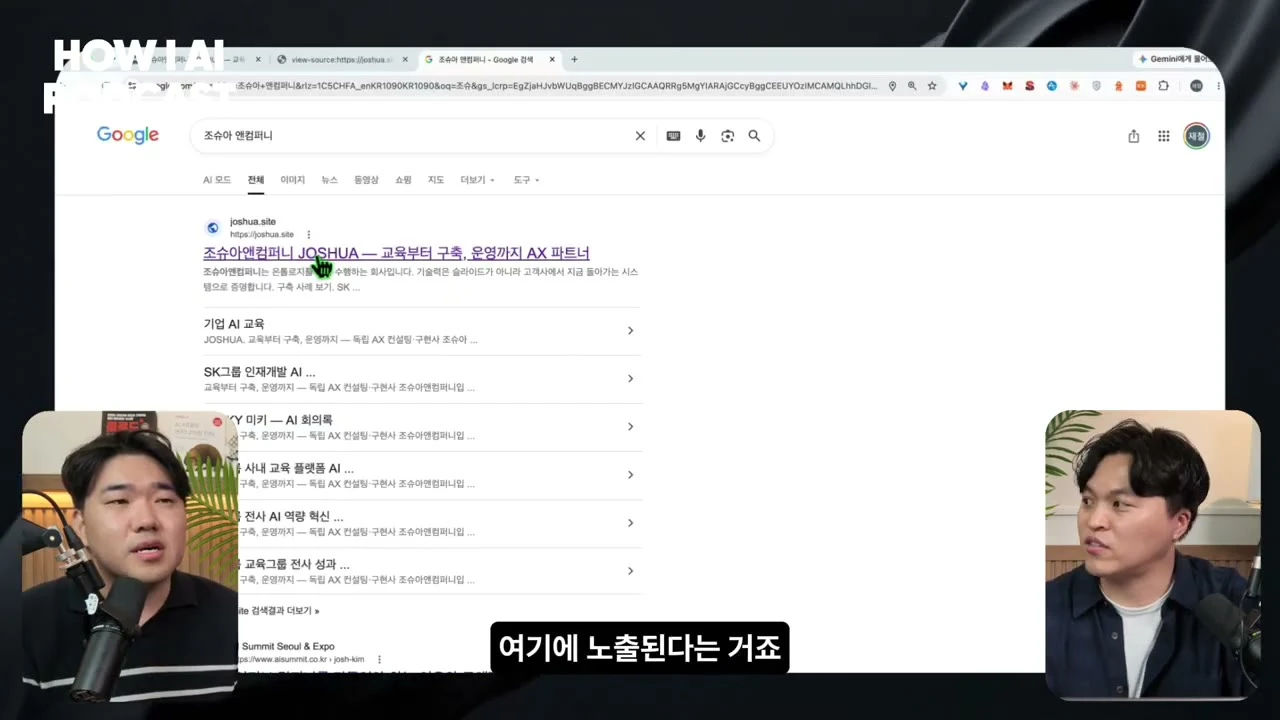Open the orange square extension icon
The image size is (1280, 720).
[1141, 86]
